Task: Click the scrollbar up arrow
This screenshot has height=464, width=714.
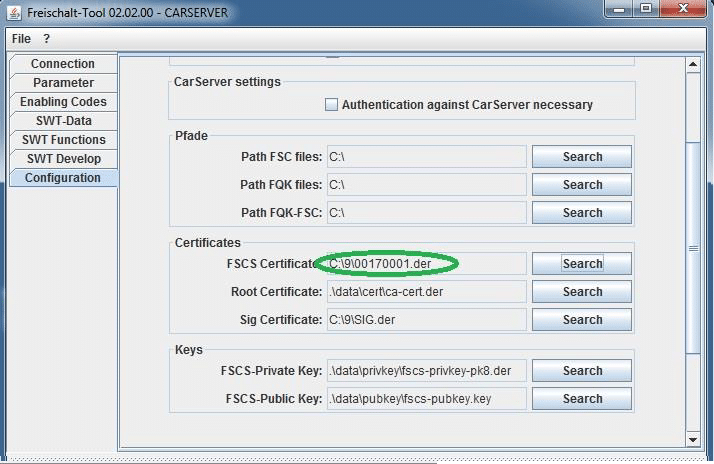Action: 693,65
